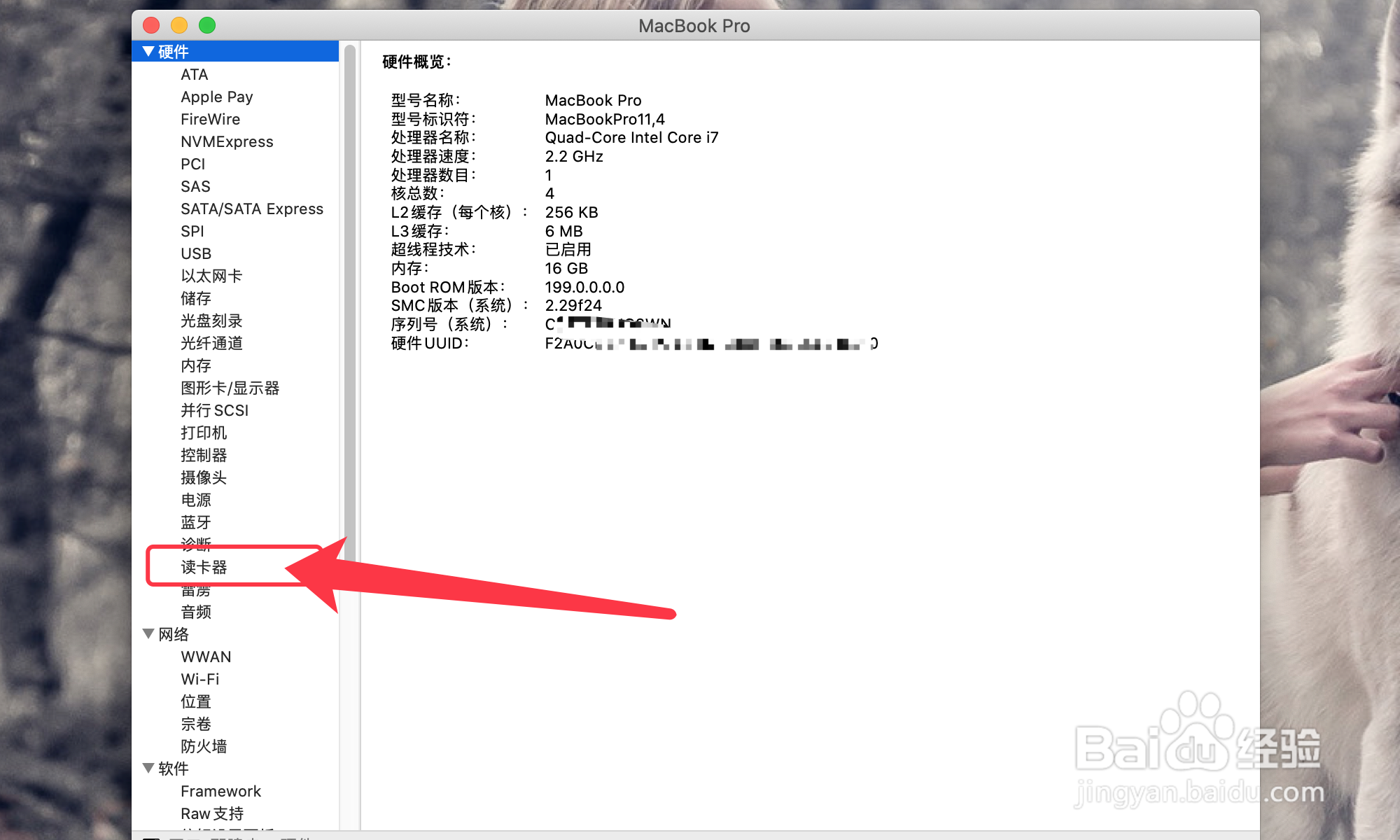
Task: Open the USB hardware entry
Action: pyautogui.click(x=196, y=253)
